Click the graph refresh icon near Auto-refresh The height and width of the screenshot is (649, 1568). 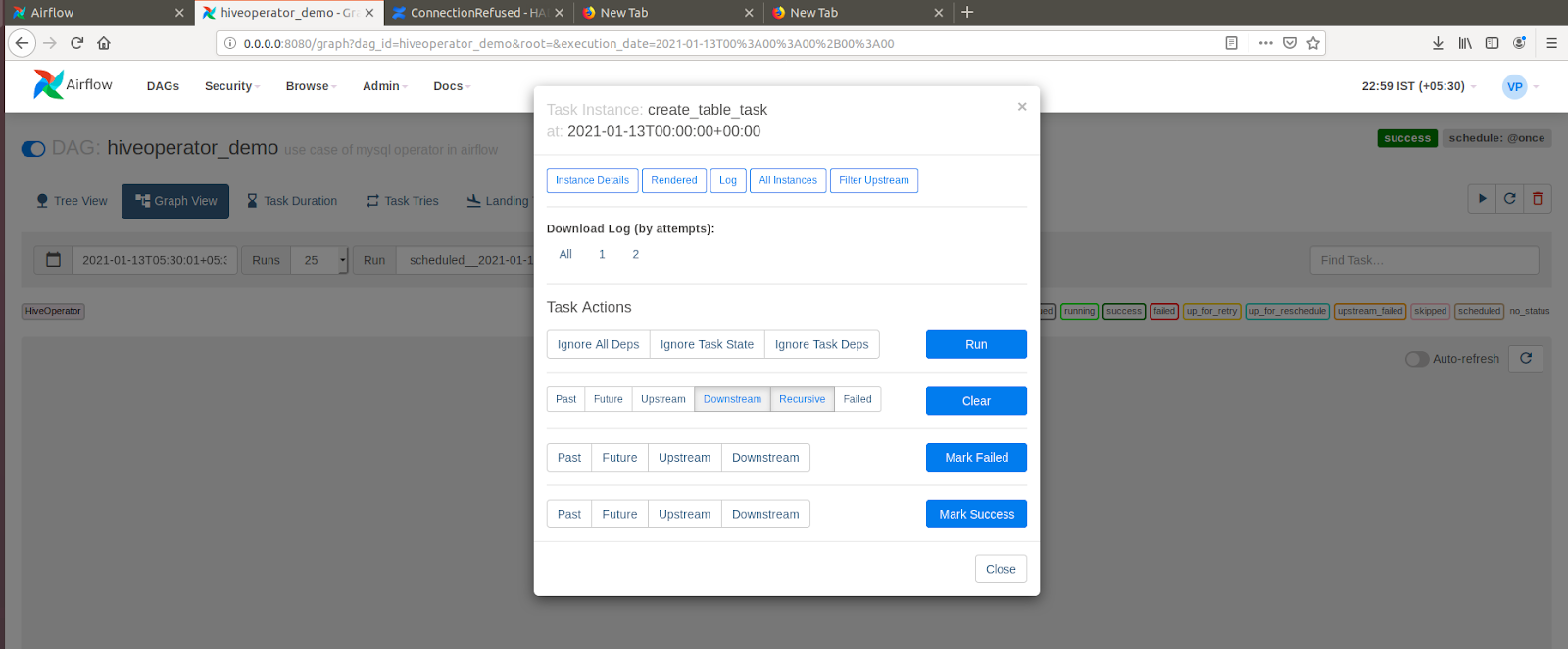(x=1525, y=359)
